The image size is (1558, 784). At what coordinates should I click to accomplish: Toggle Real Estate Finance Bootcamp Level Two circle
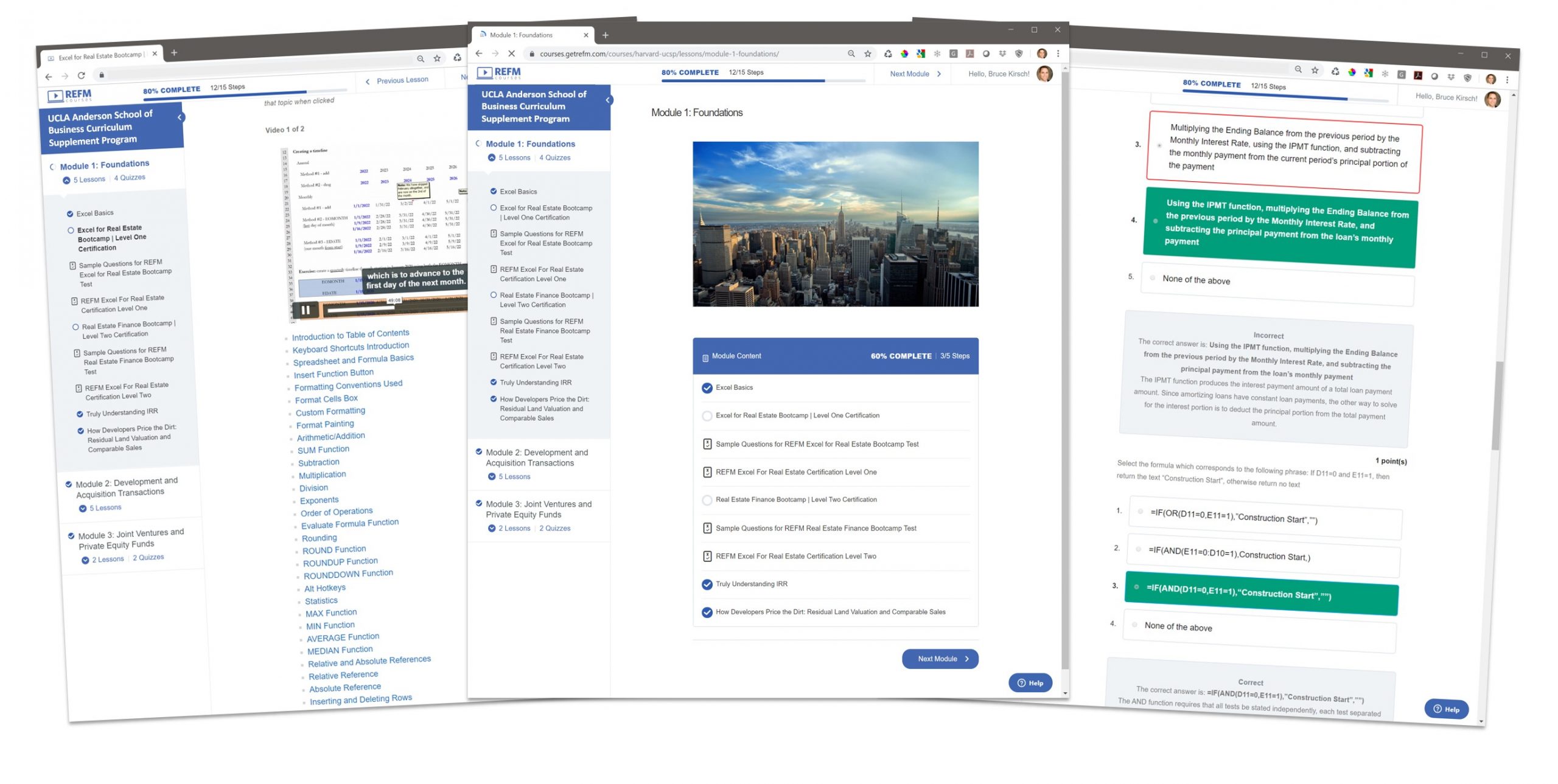[707, 500]
